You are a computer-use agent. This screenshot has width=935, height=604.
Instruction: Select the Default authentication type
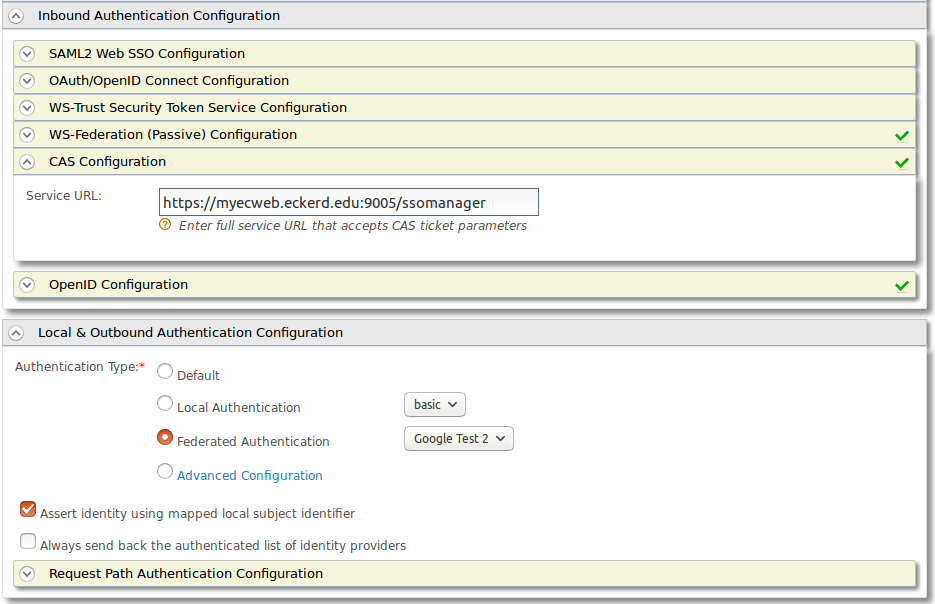[165, 371]
